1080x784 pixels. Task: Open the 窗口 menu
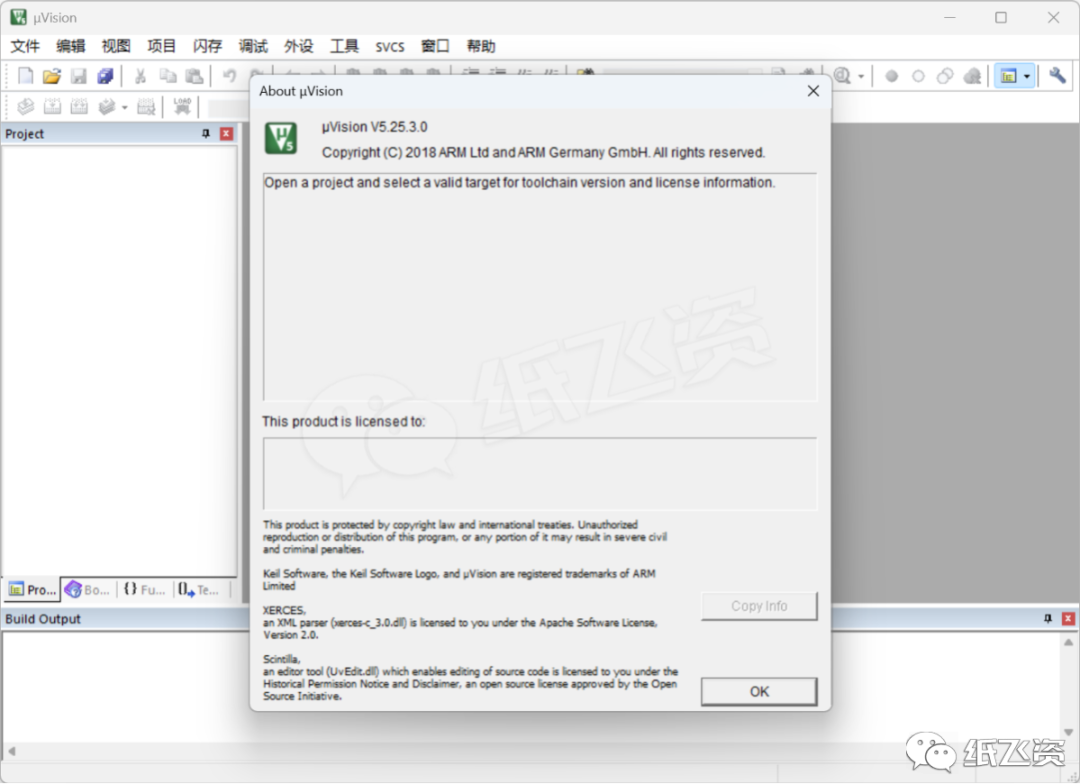pyautogui.click(x=435, y=46)
